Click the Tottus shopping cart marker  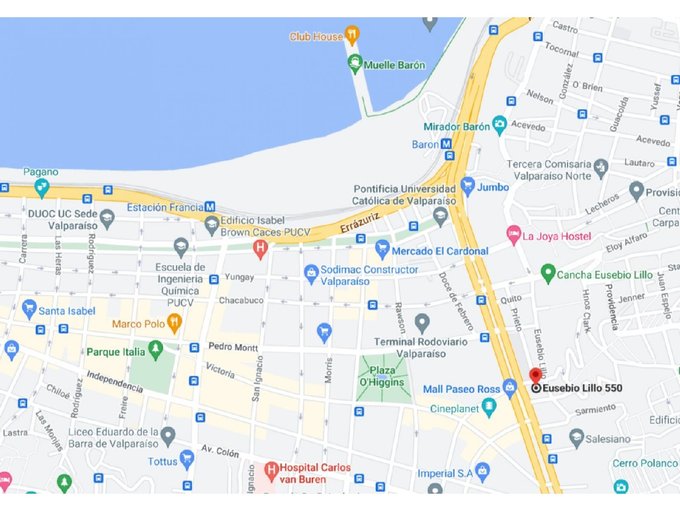[x=187, y=461]
